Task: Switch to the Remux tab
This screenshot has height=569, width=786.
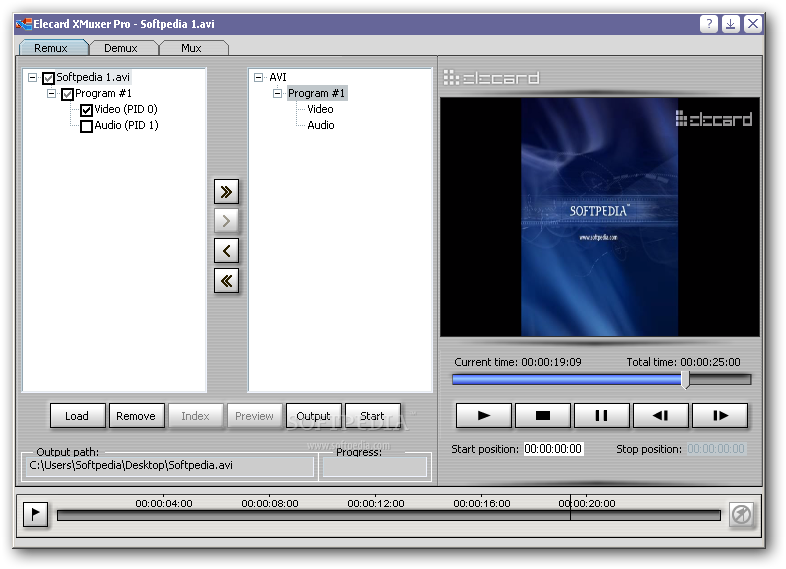Action: click(51, 48)
